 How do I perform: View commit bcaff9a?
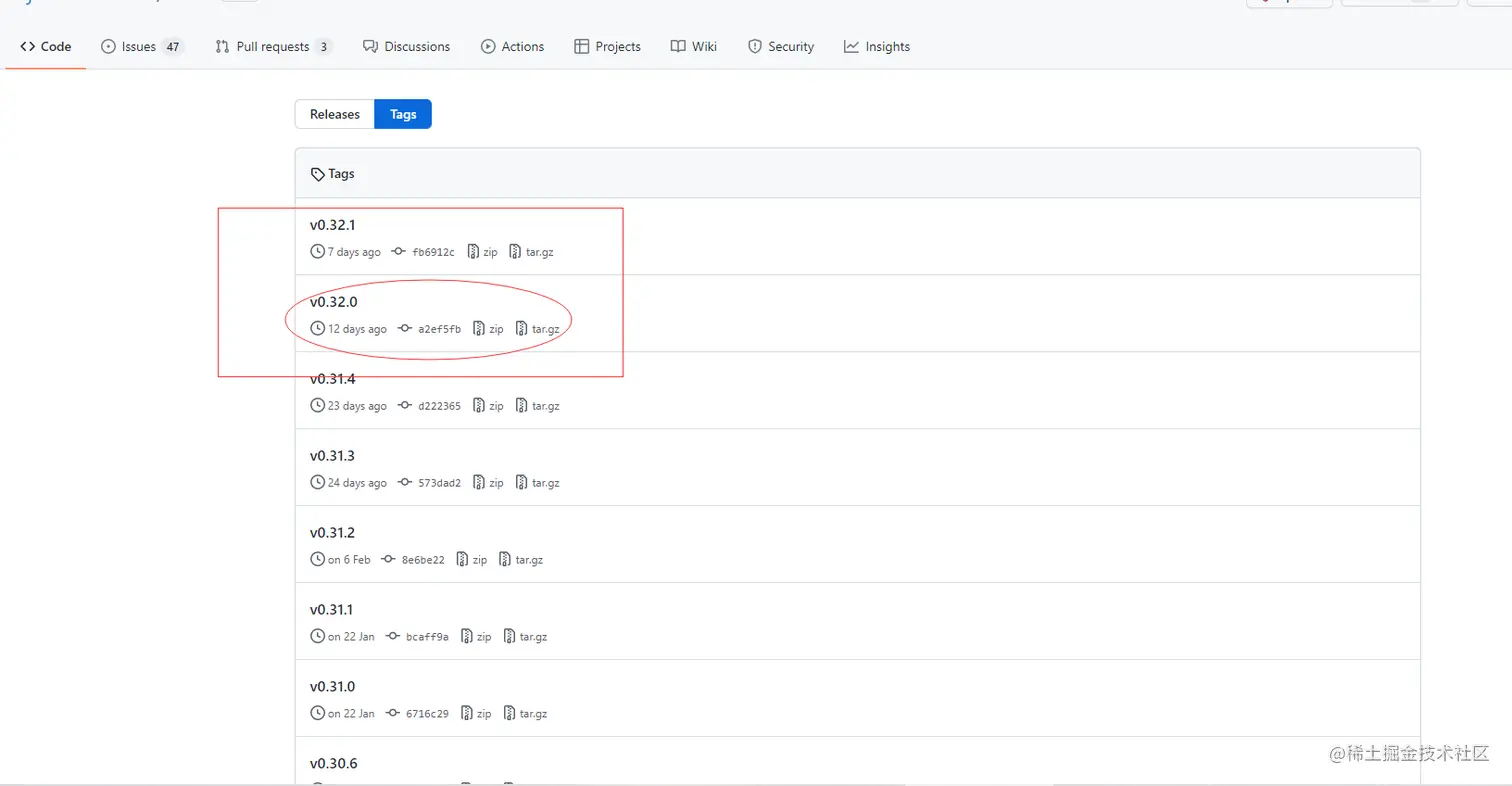tap(417, 637)
